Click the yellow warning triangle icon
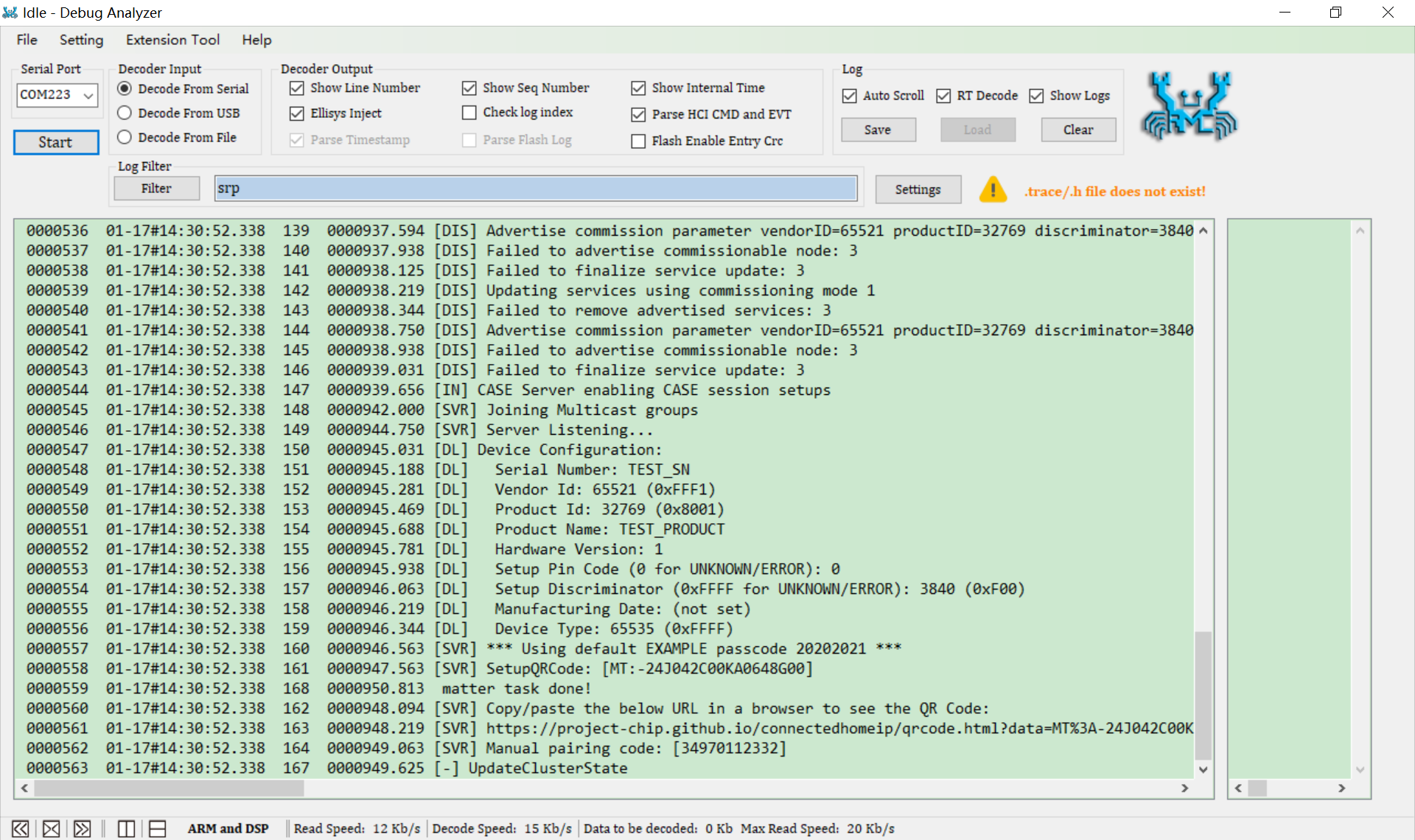 pyautogui.click(x=993, y=189)
